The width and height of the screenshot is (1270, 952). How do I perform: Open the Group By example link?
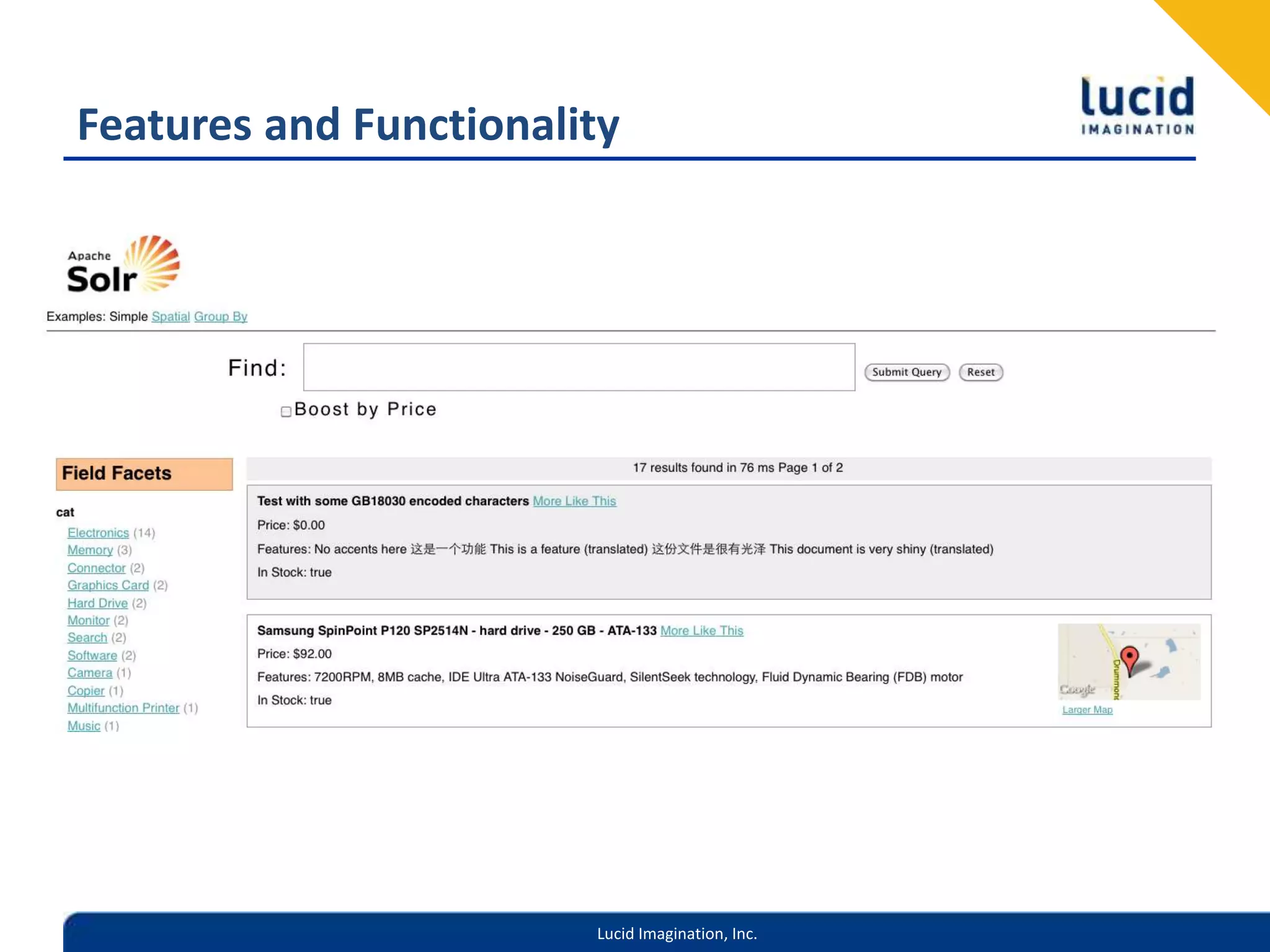click(220, 317)
